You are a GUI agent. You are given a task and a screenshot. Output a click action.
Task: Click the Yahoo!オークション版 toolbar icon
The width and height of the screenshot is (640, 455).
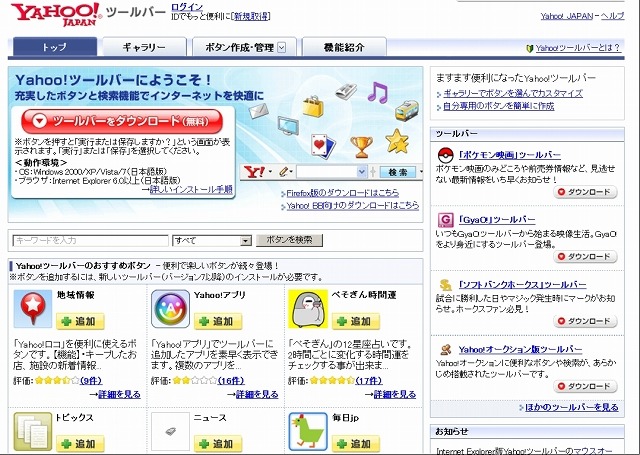[x=445, y=349]
